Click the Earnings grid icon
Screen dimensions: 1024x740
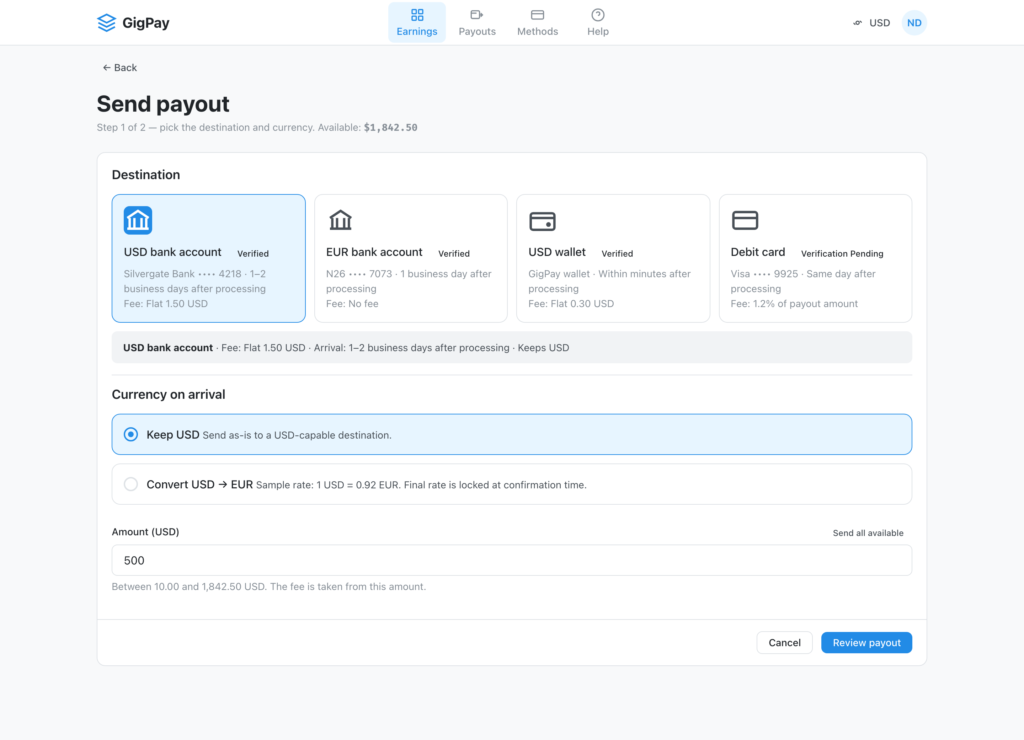[x=417, y=14]
